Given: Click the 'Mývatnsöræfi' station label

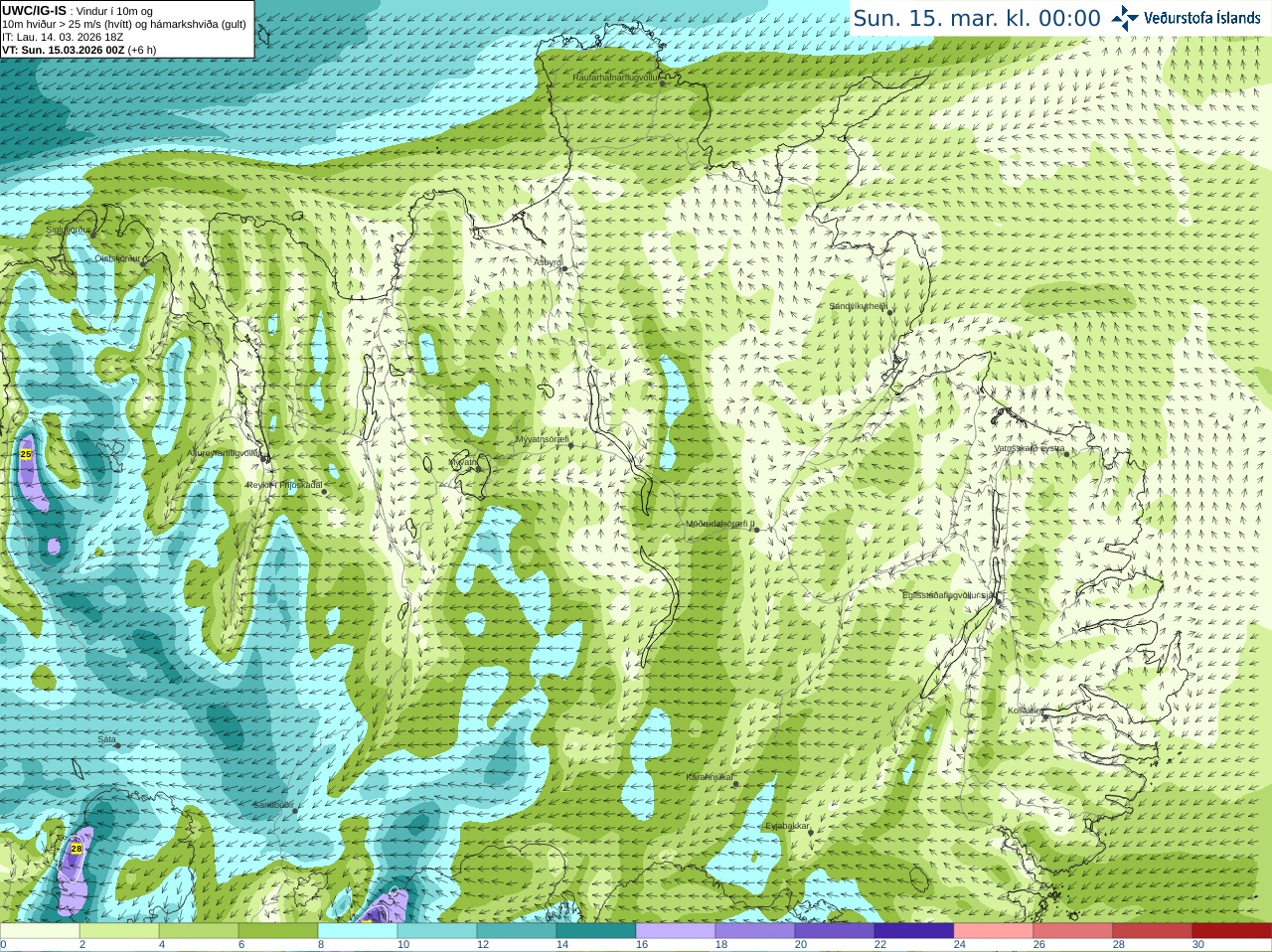Looking at the screenshot, I should pyautogui.click(x=542, y=439).
